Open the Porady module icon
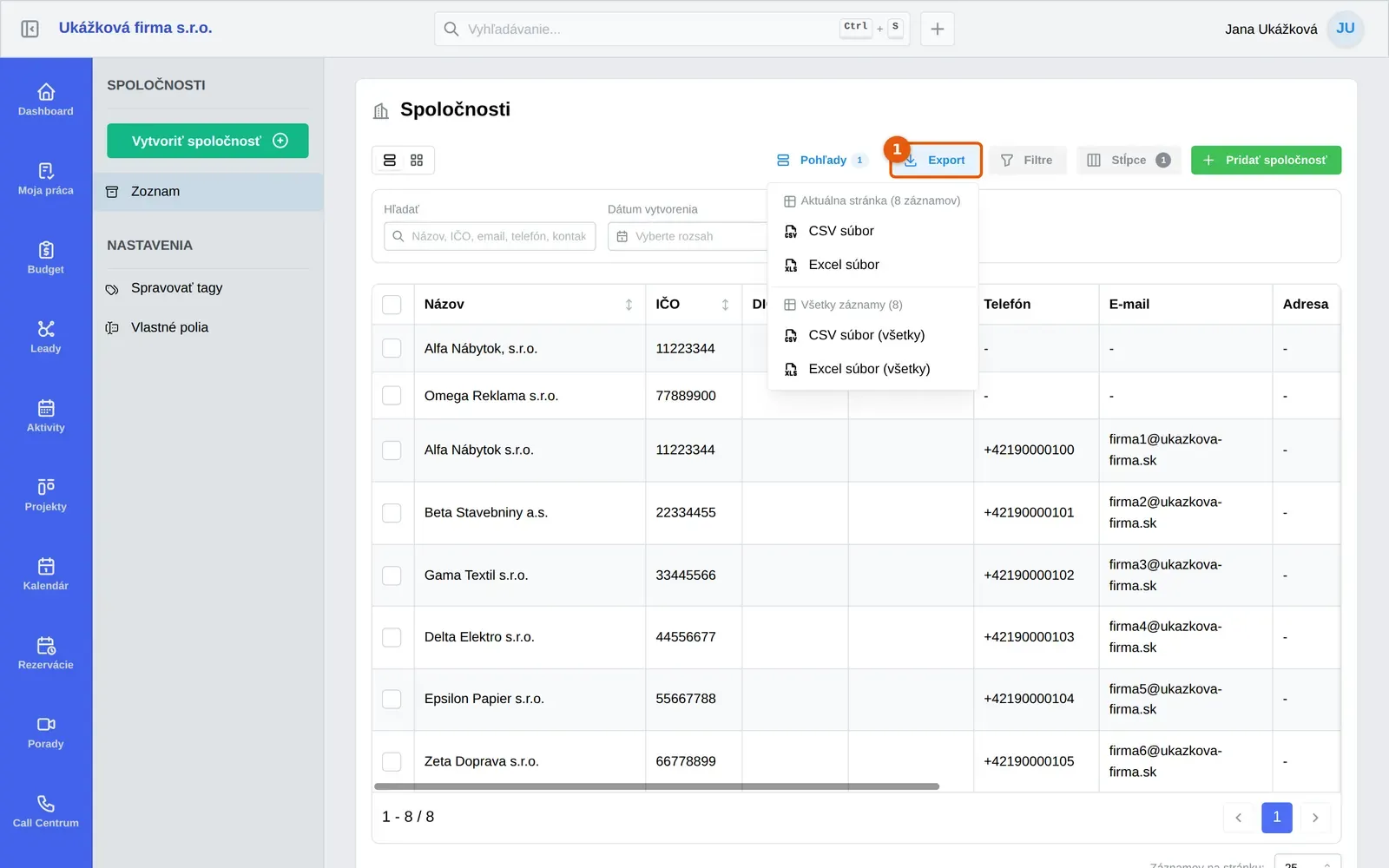The image size is (1389, 868). [x=46, y=731]
